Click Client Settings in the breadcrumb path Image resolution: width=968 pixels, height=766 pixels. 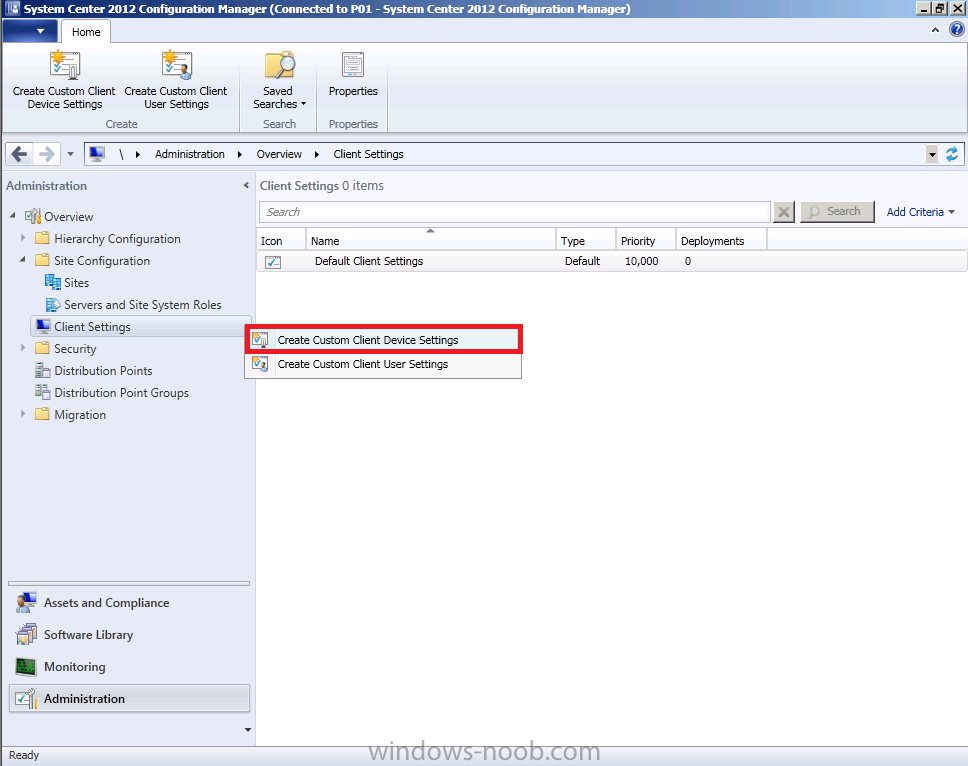369,154
